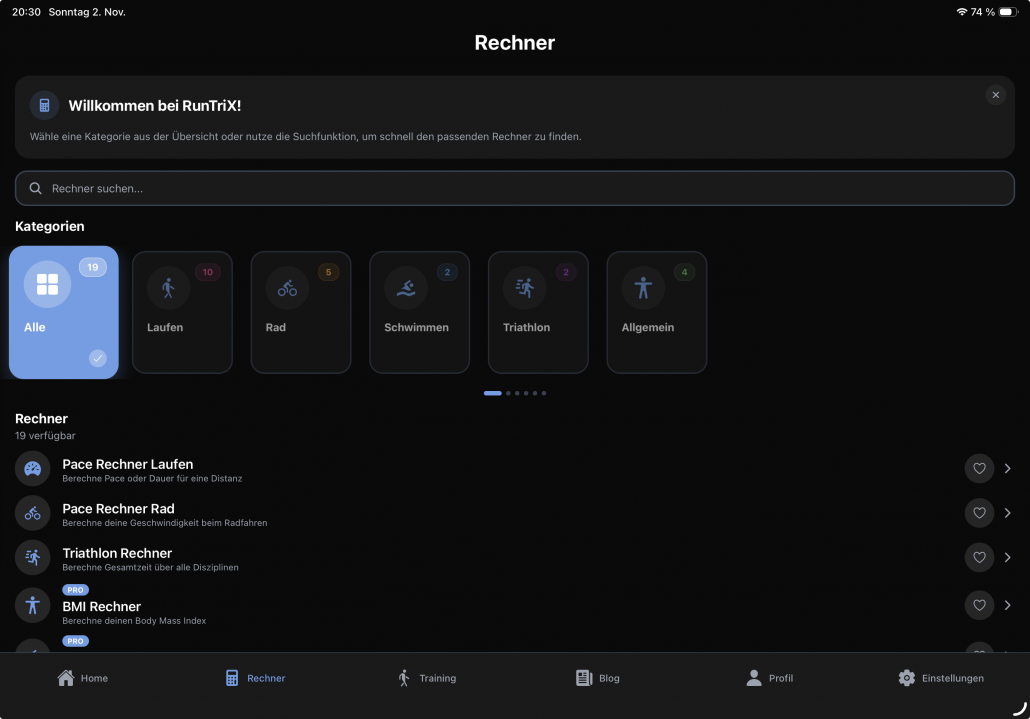Go to the Profil page

coord(769,677)
